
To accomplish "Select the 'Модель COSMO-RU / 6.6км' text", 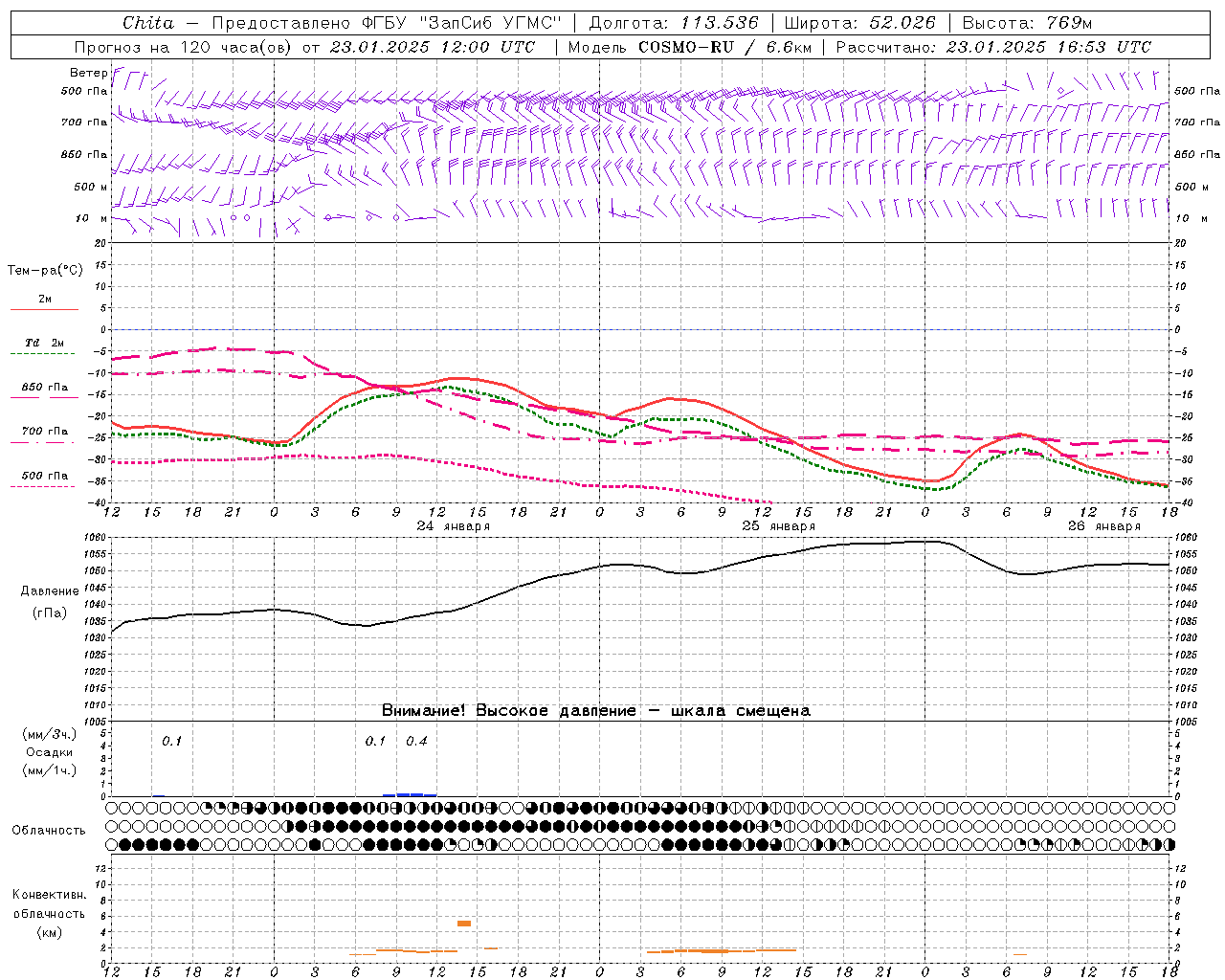I will coord(690,47).
